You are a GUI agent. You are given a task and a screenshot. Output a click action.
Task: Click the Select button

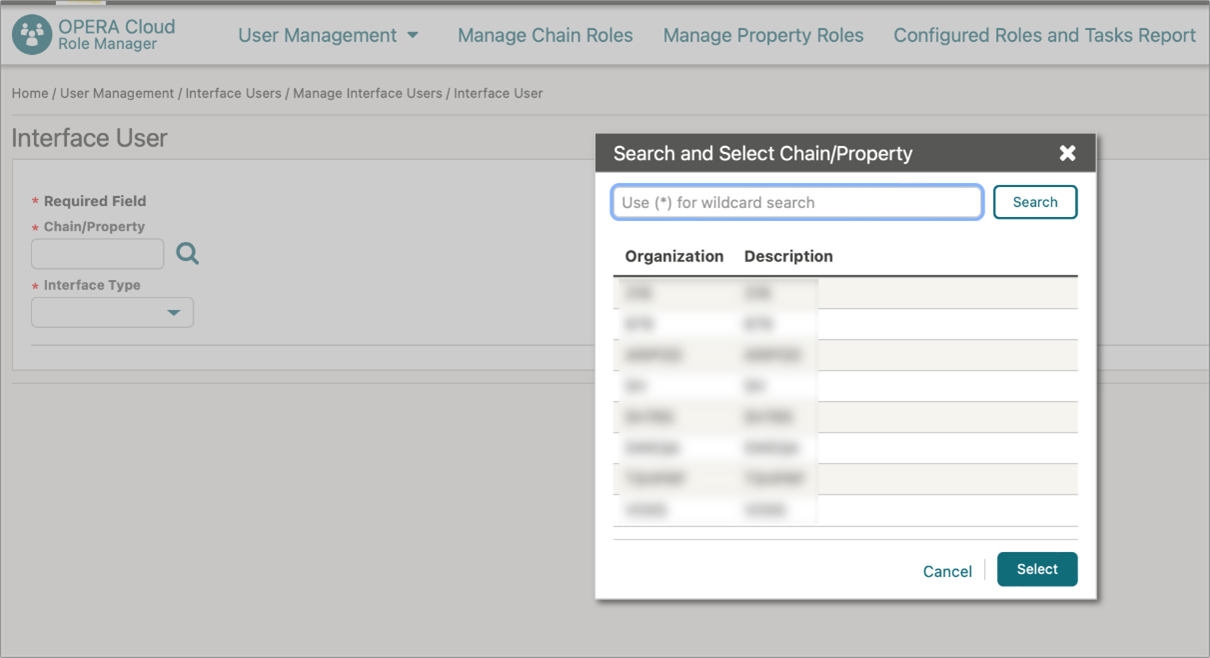[1037, 569]
